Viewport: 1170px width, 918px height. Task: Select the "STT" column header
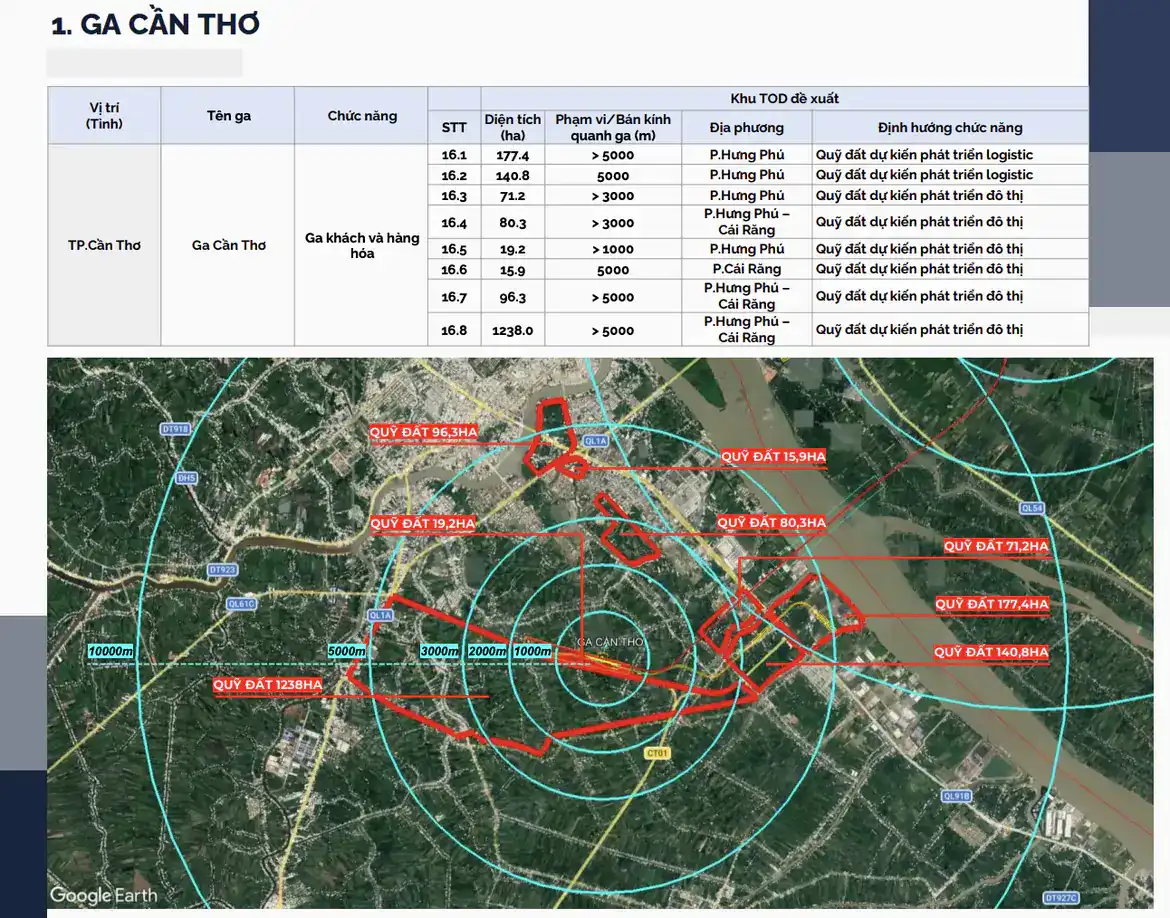click(x=454, y=128)
